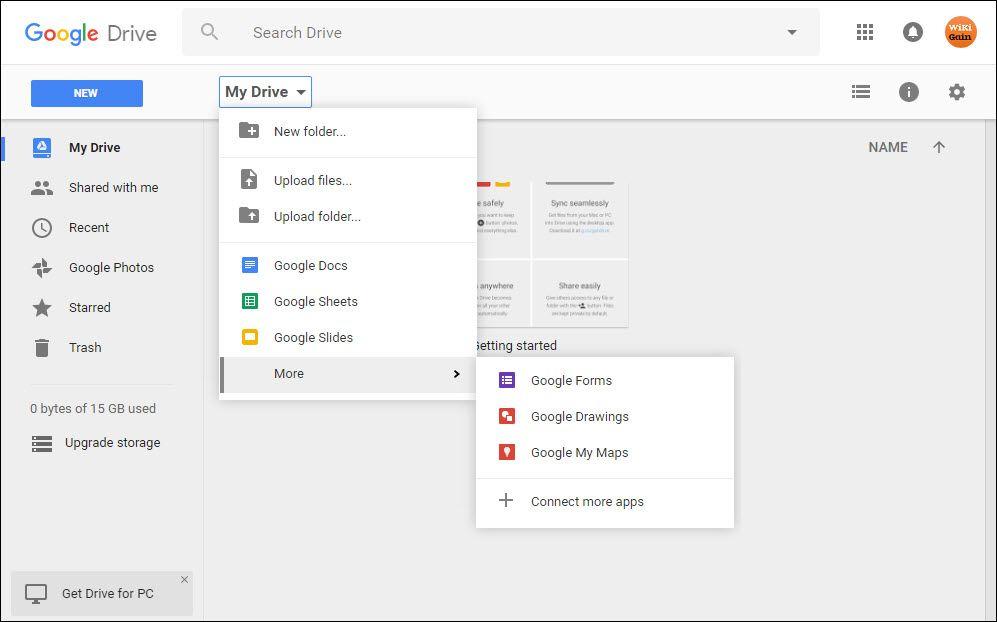Open the settings gear
Viewport: 997px width, 622px height.
956,92
